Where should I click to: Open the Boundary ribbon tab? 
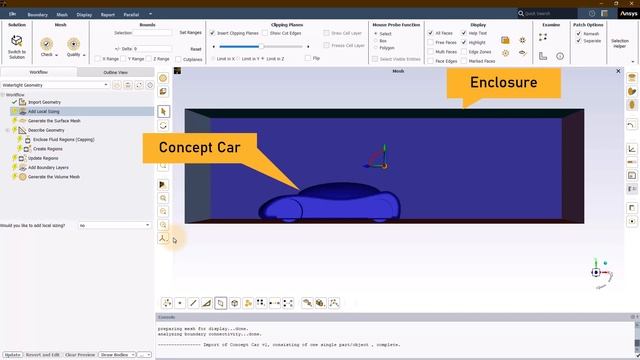point(38,15)
